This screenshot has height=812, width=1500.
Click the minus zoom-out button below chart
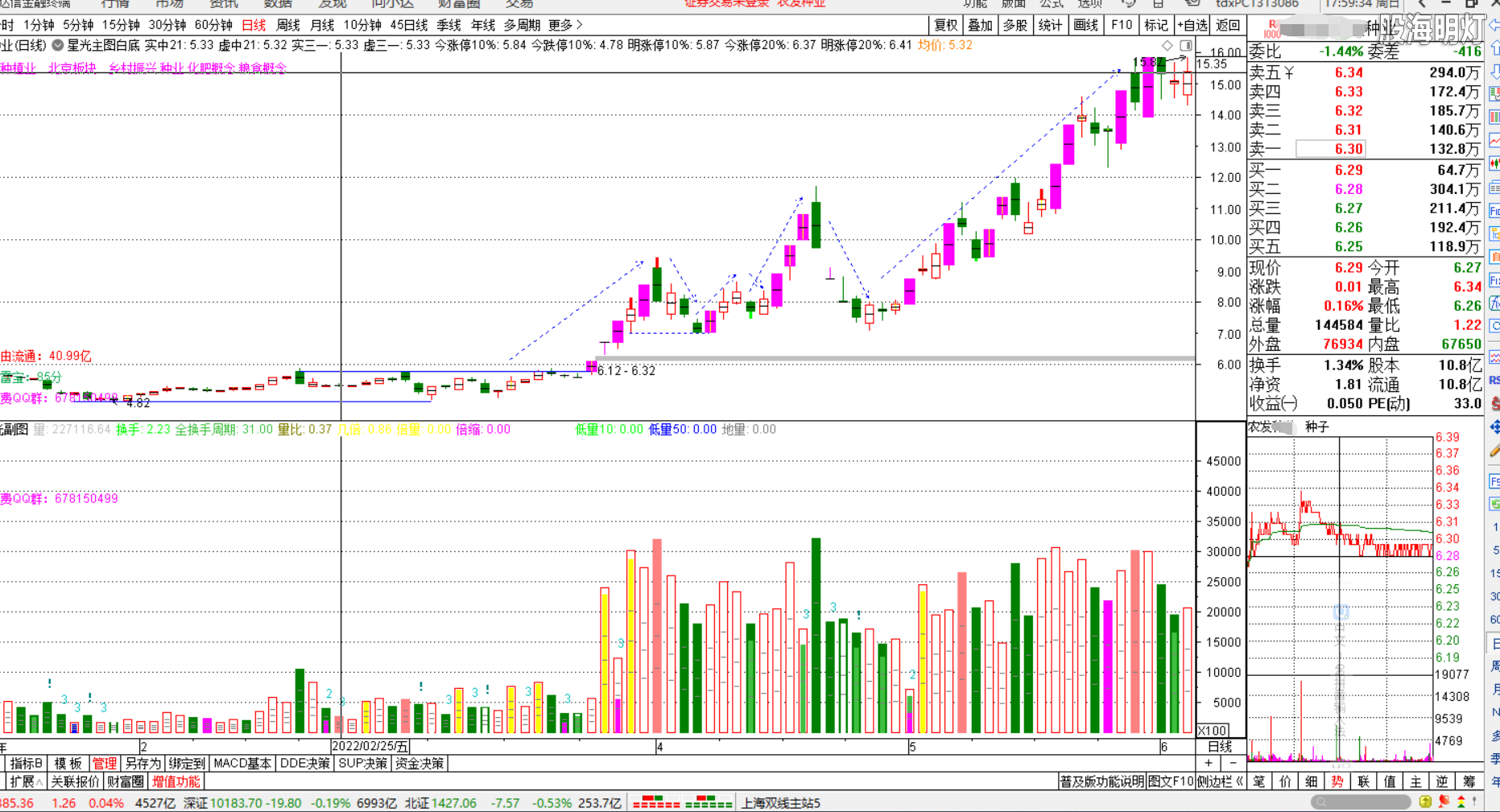(1233, 763)
